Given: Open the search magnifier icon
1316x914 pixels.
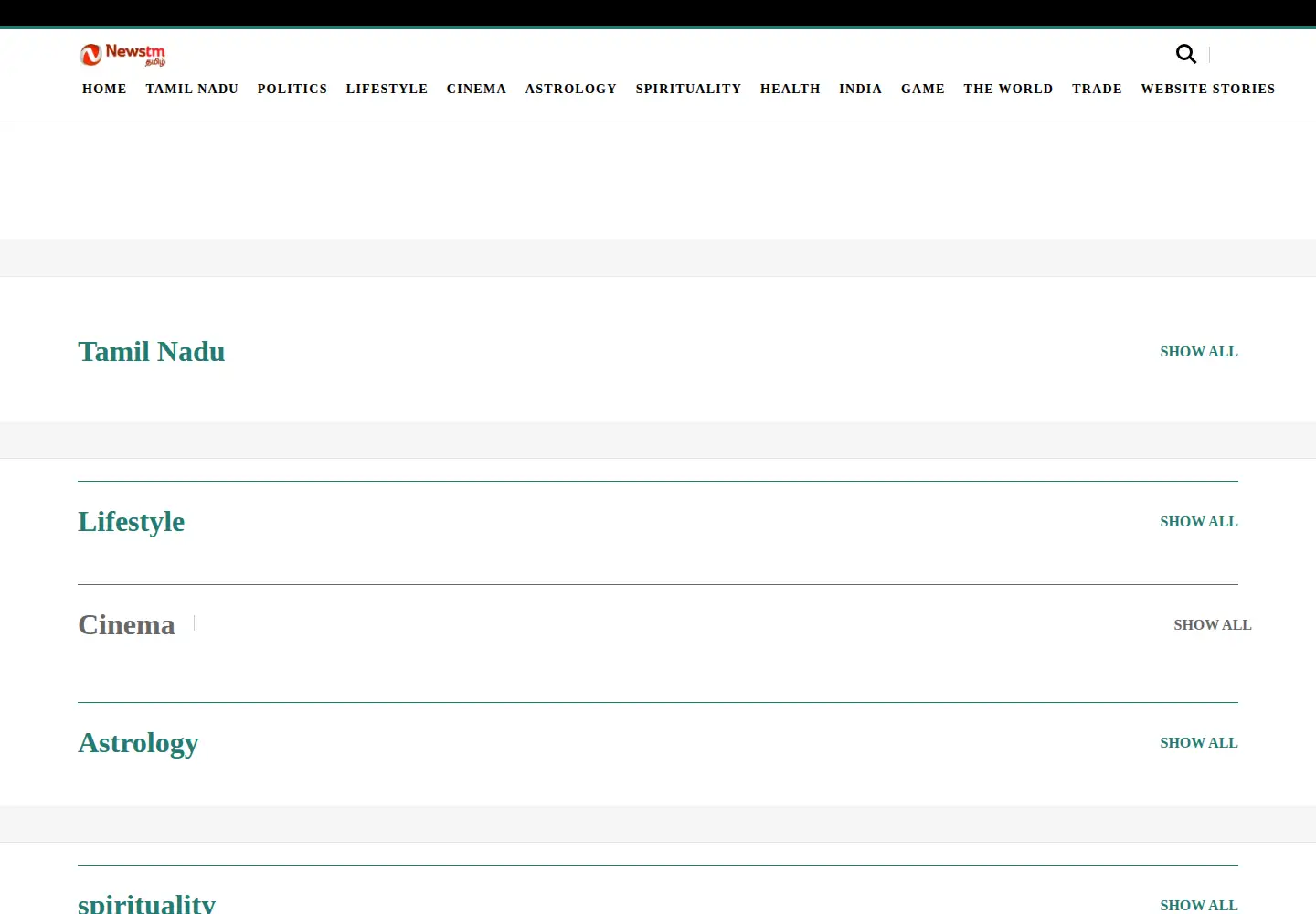Looking at the screenshot, I should click(x=1186, y=54).
